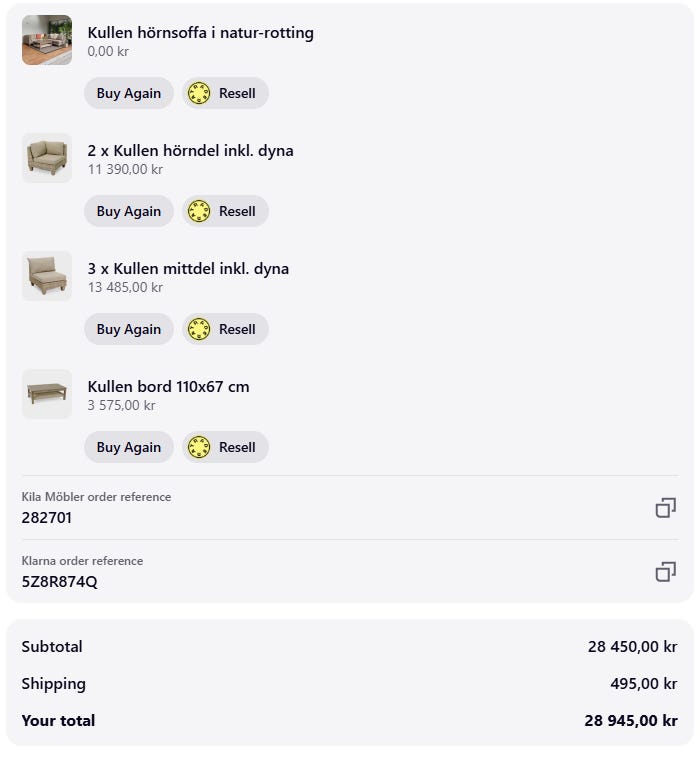Image resolution: width=700 pixels, height=757 pixels.
Task: Open the Kullen hörnsoffa product thumbnail
Action: tap(47, 40)
